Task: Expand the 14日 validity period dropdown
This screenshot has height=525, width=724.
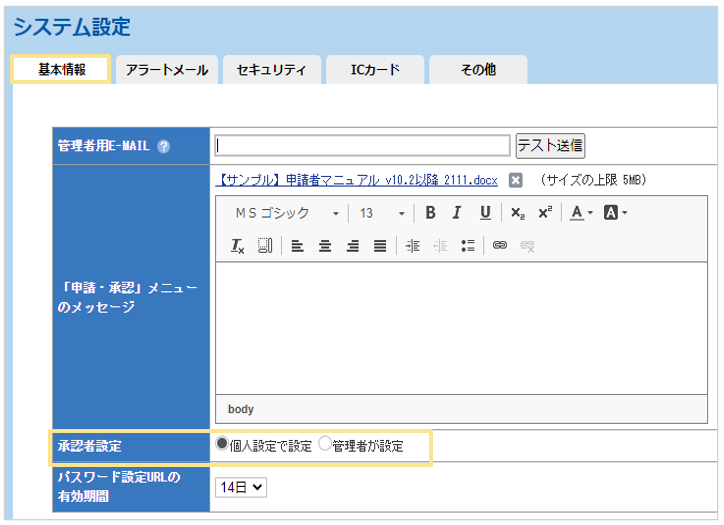Action: pyautogui.click(x=241, y=487)
